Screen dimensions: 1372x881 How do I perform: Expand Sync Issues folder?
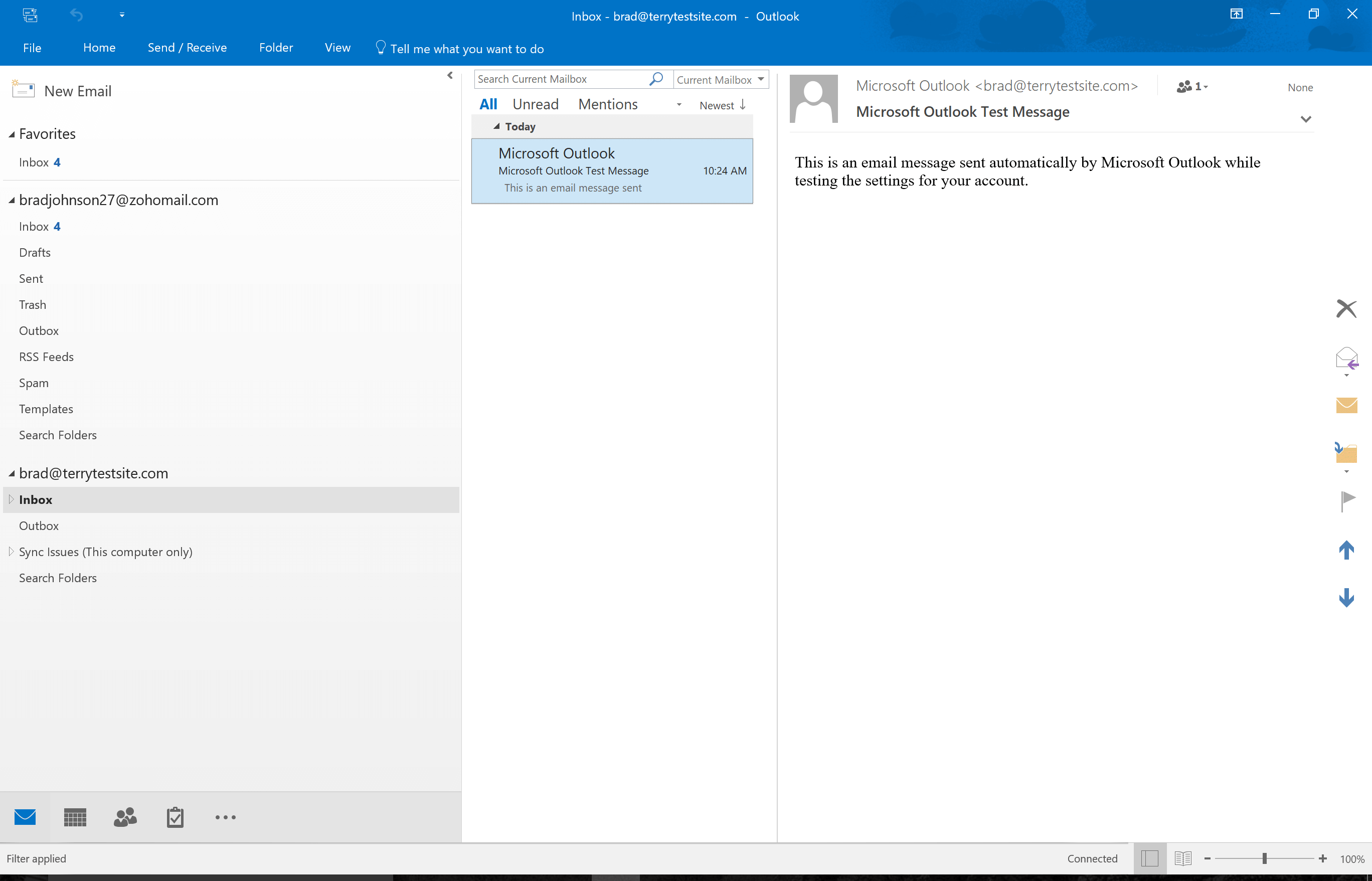tap(11, 552)
